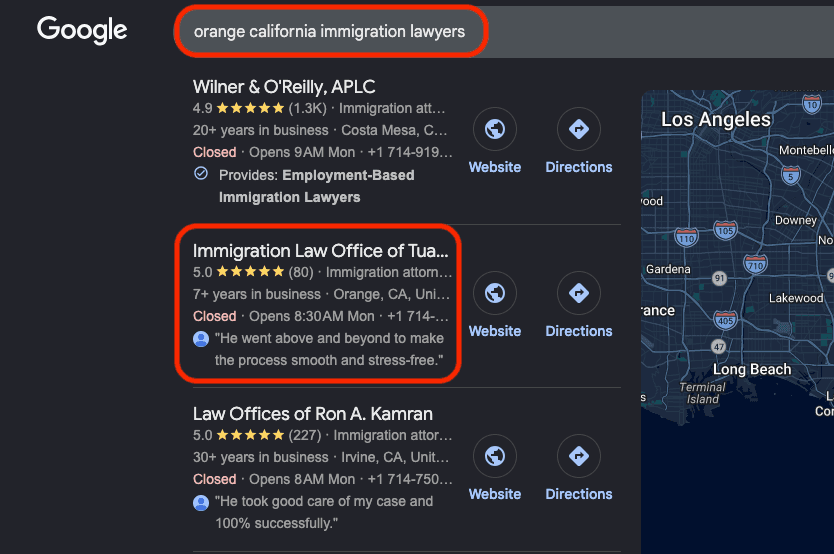Click the verified checkmark icon beside Provides
The height and width of the screenshot is (554, 834).
point(201,173)
